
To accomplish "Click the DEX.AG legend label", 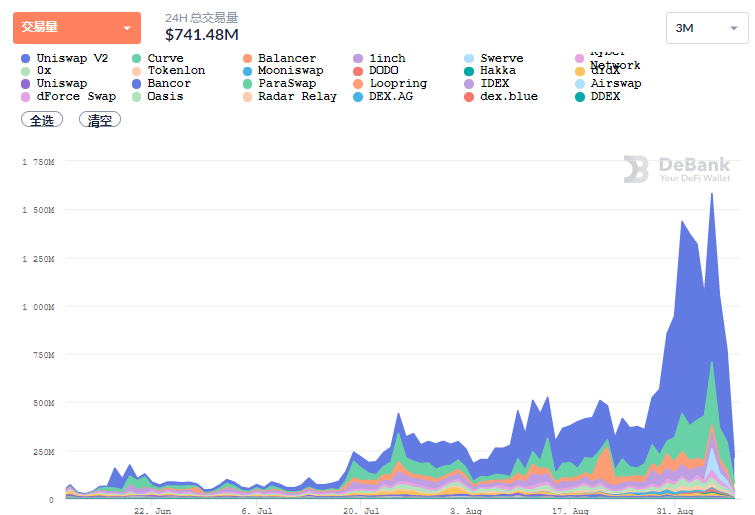I will point(391,96).
